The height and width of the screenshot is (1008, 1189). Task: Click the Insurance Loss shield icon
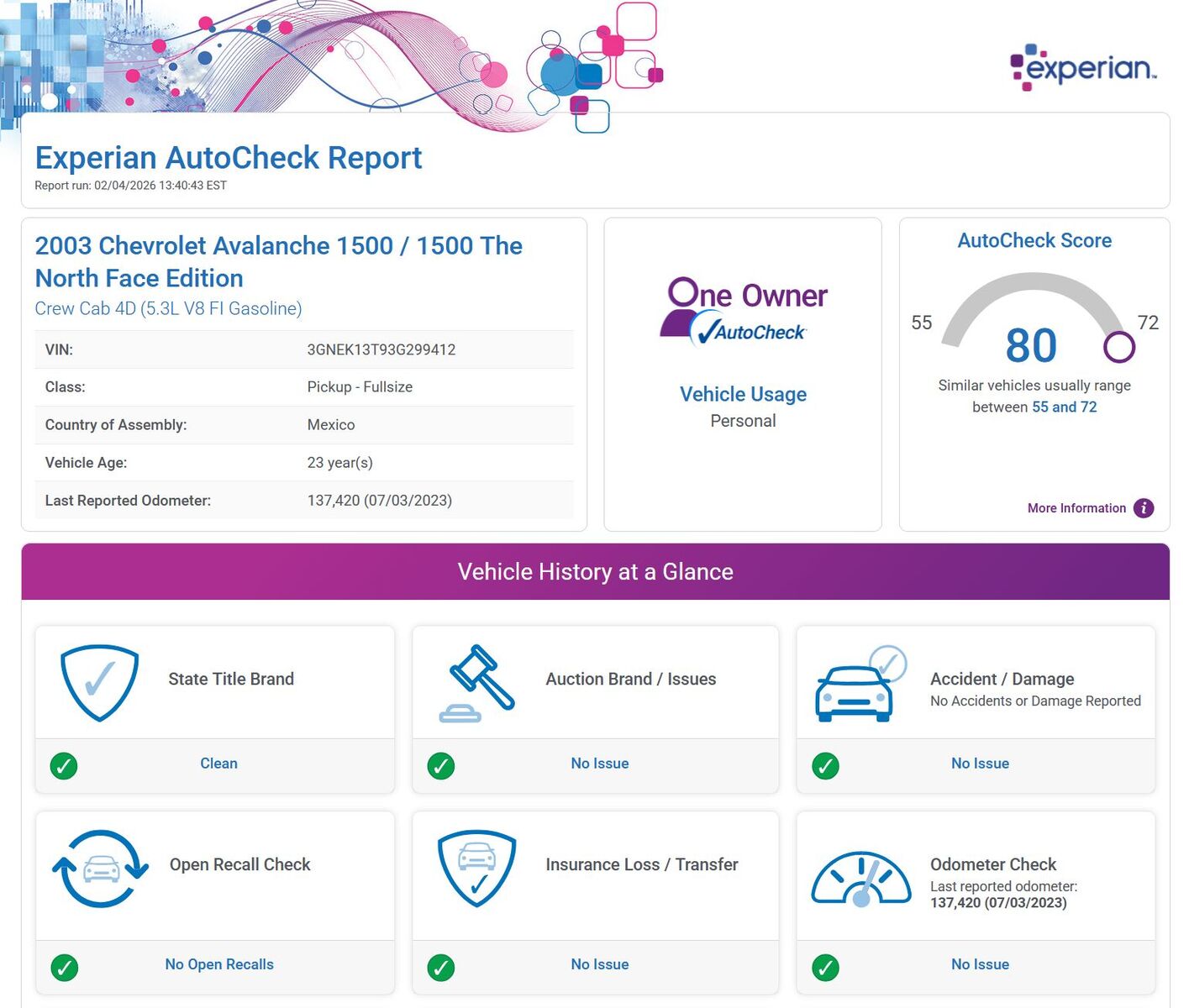[476, 869]
